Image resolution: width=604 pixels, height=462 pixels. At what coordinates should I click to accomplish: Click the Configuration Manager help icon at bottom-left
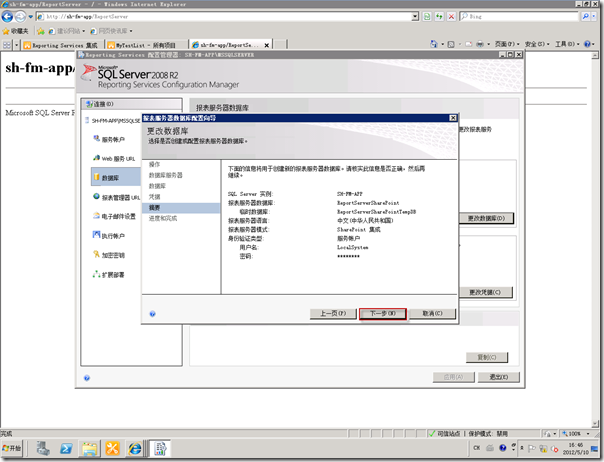pos(87,378)
